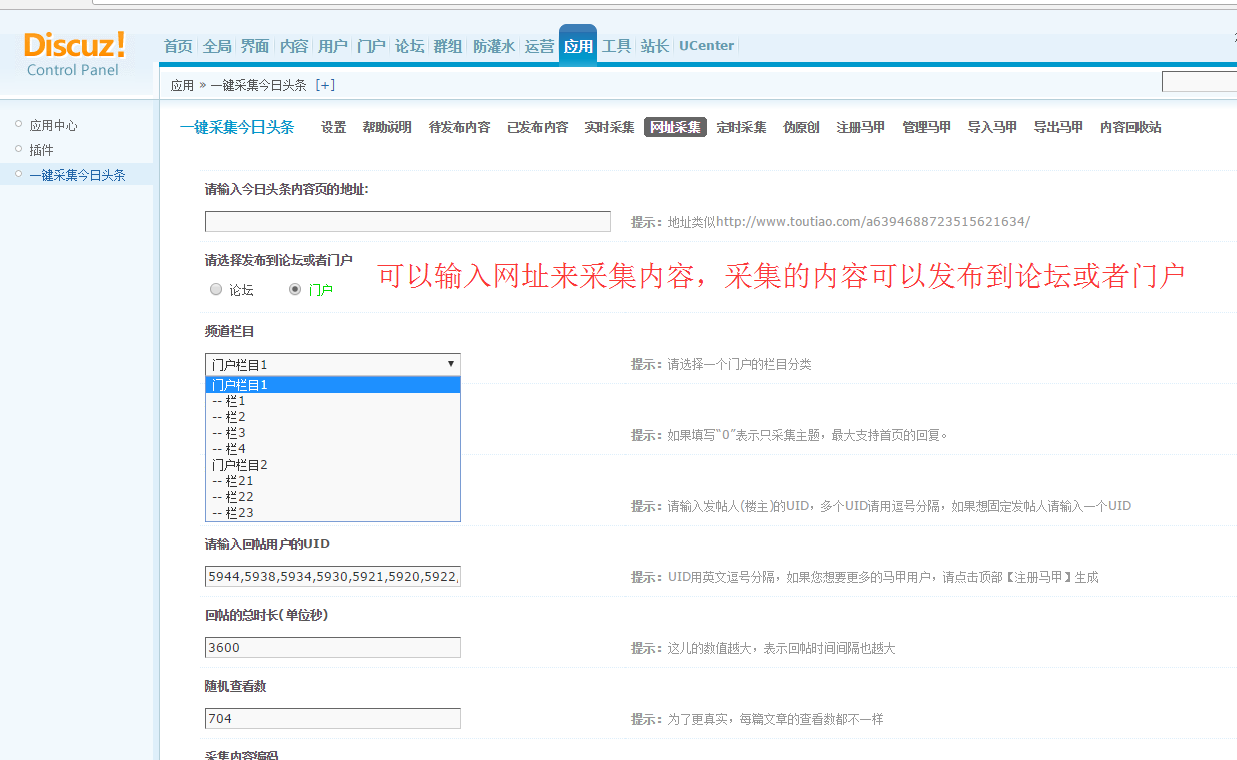Image resolution: width=1237 pixels, height=760 pixels.
Task: Open the 首页 top menu
Action: coord(178,46)
